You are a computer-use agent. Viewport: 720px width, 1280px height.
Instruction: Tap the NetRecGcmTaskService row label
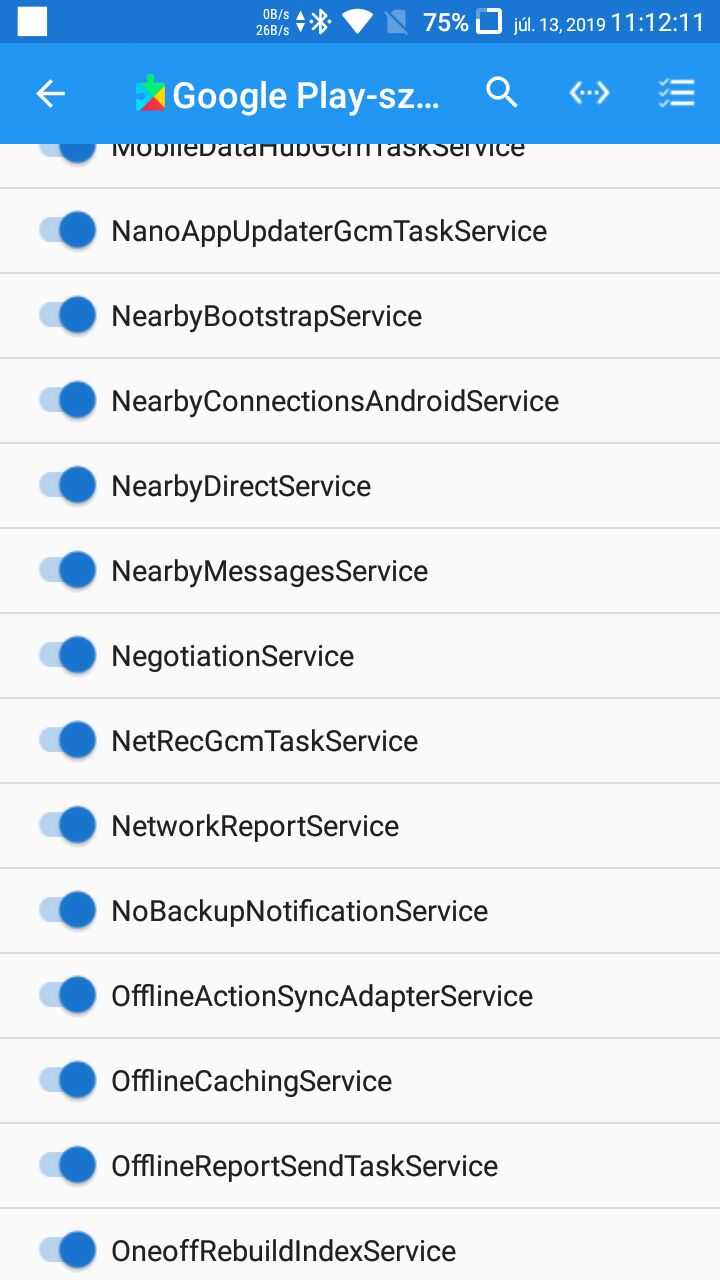pos(265,741)
